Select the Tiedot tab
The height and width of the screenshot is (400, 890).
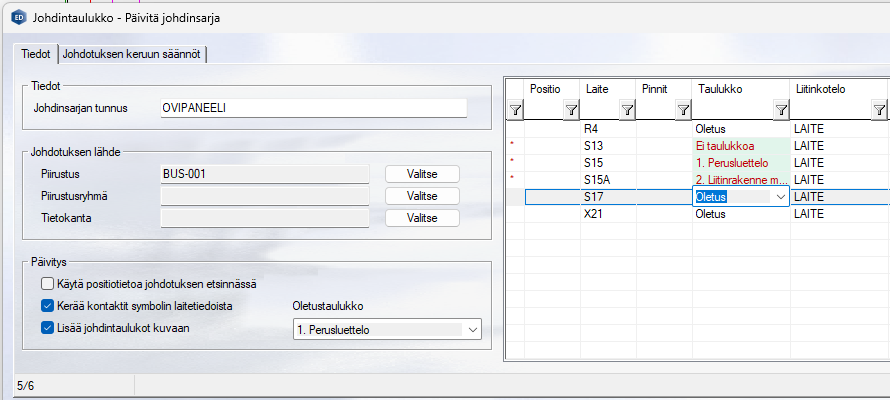[x=35, y=54]
